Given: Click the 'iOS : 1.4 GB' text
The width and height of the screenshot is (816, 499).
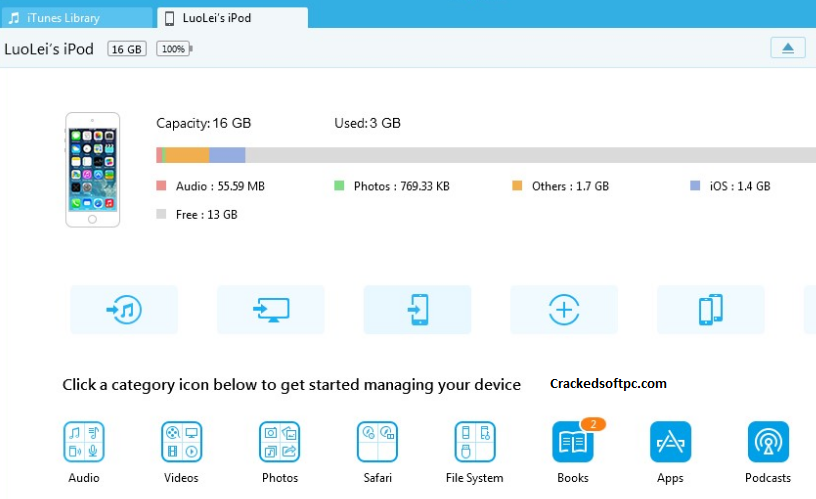Looking at the screenshot, I should pos(740,186).
